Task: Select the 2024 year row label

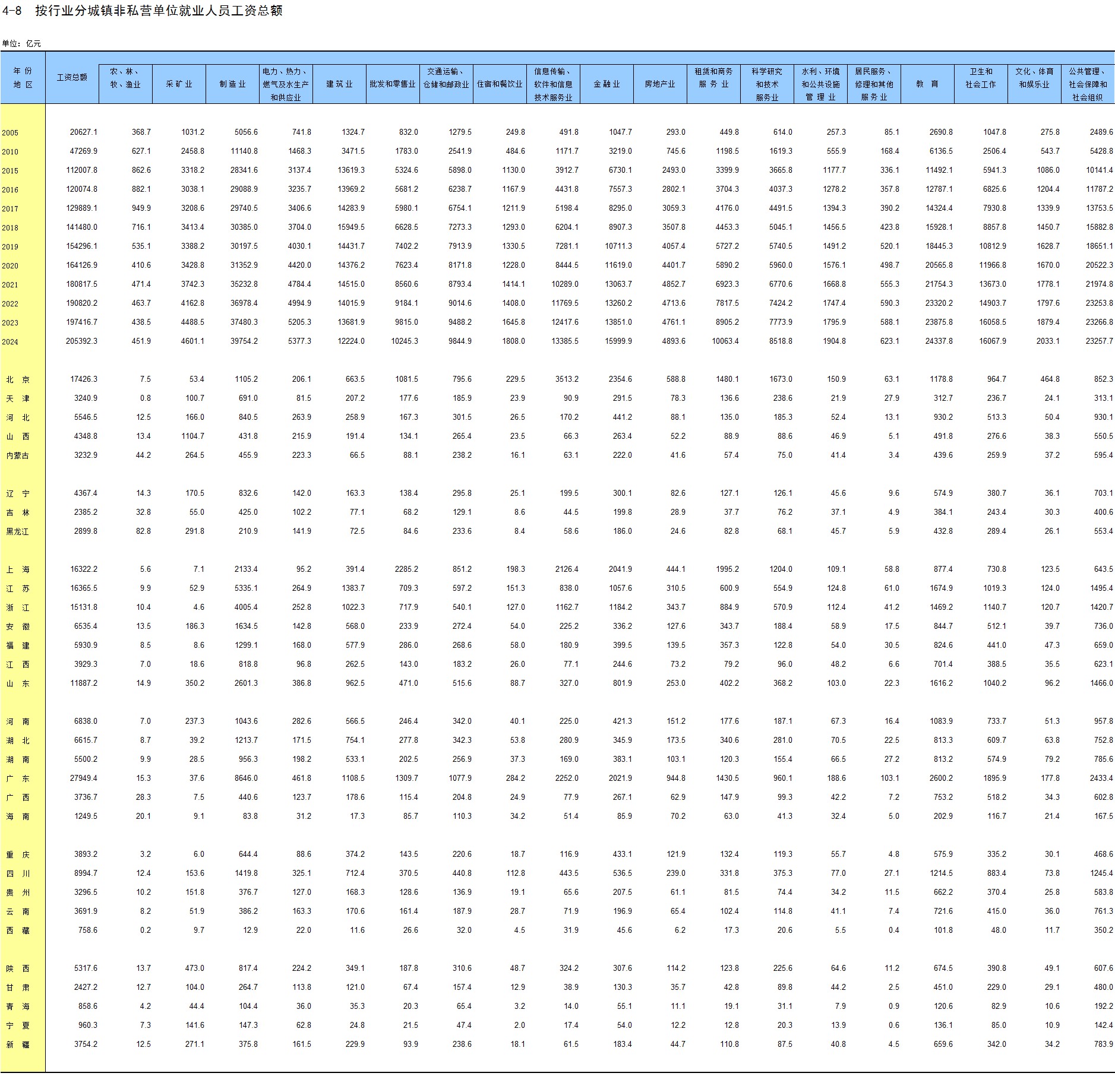Action: pos(10,342)
